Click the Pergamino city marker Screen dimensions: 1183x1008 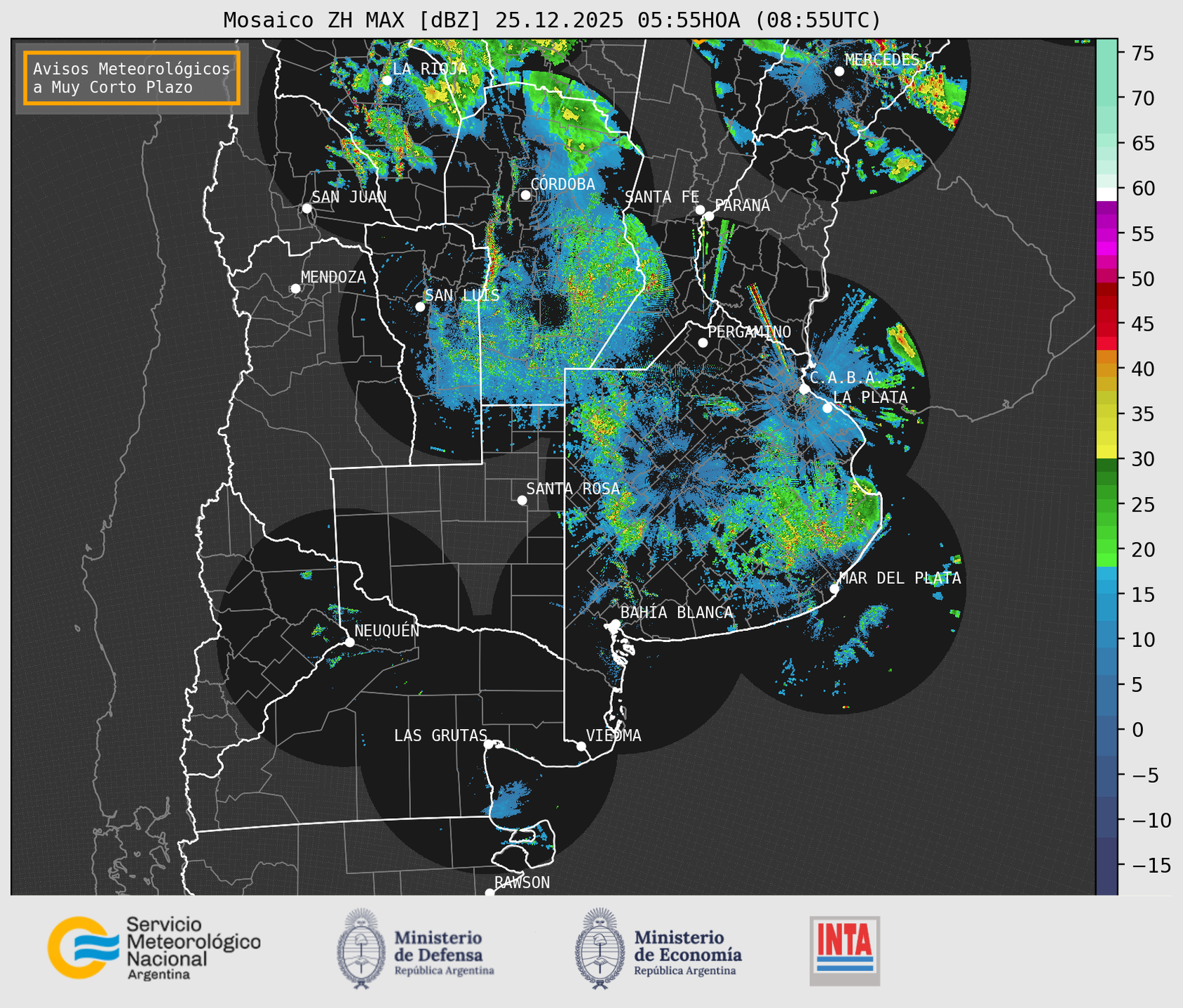click(703, 342)
